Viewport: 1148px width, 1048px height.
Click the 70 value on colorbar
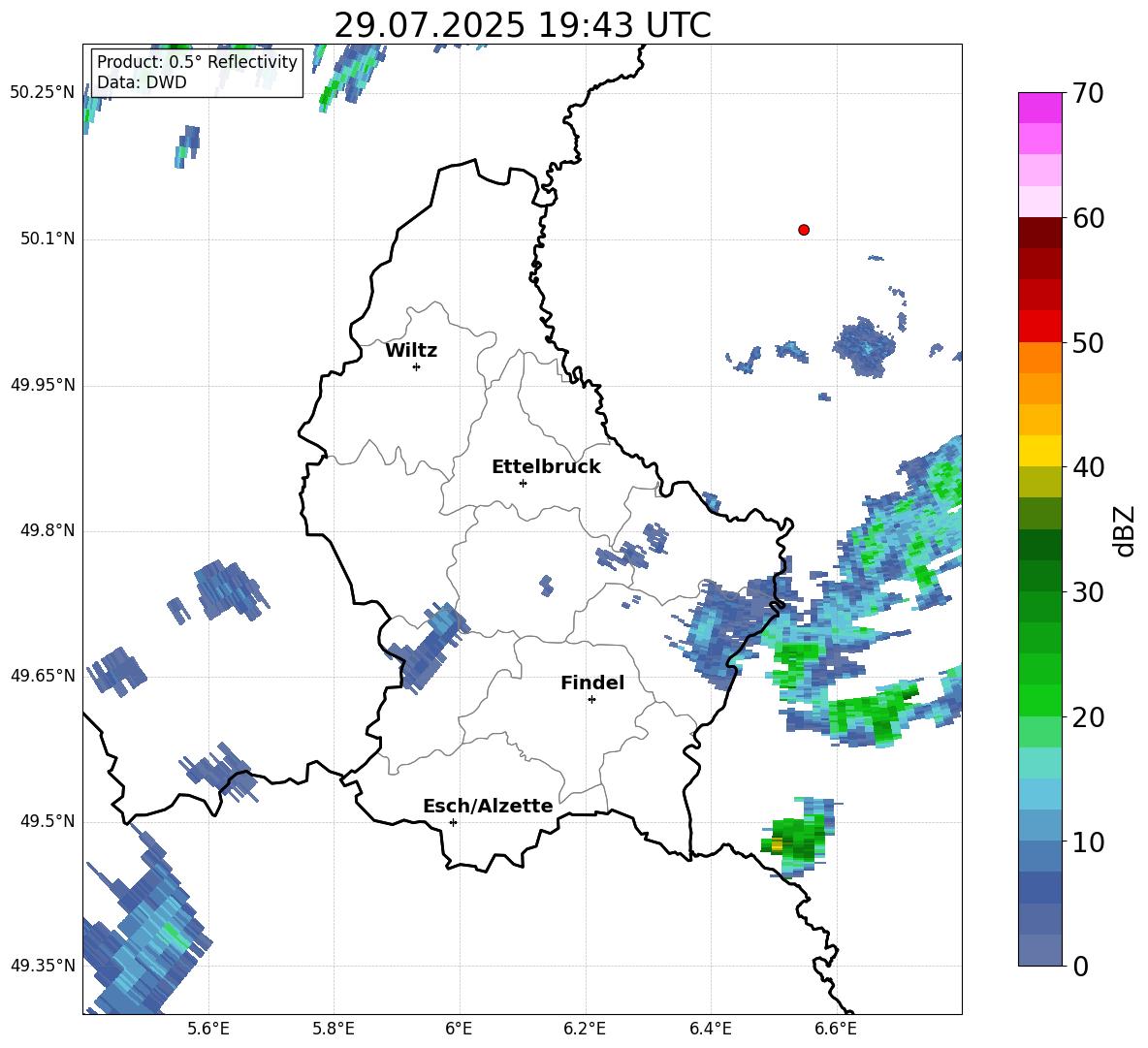point(1088,93)
